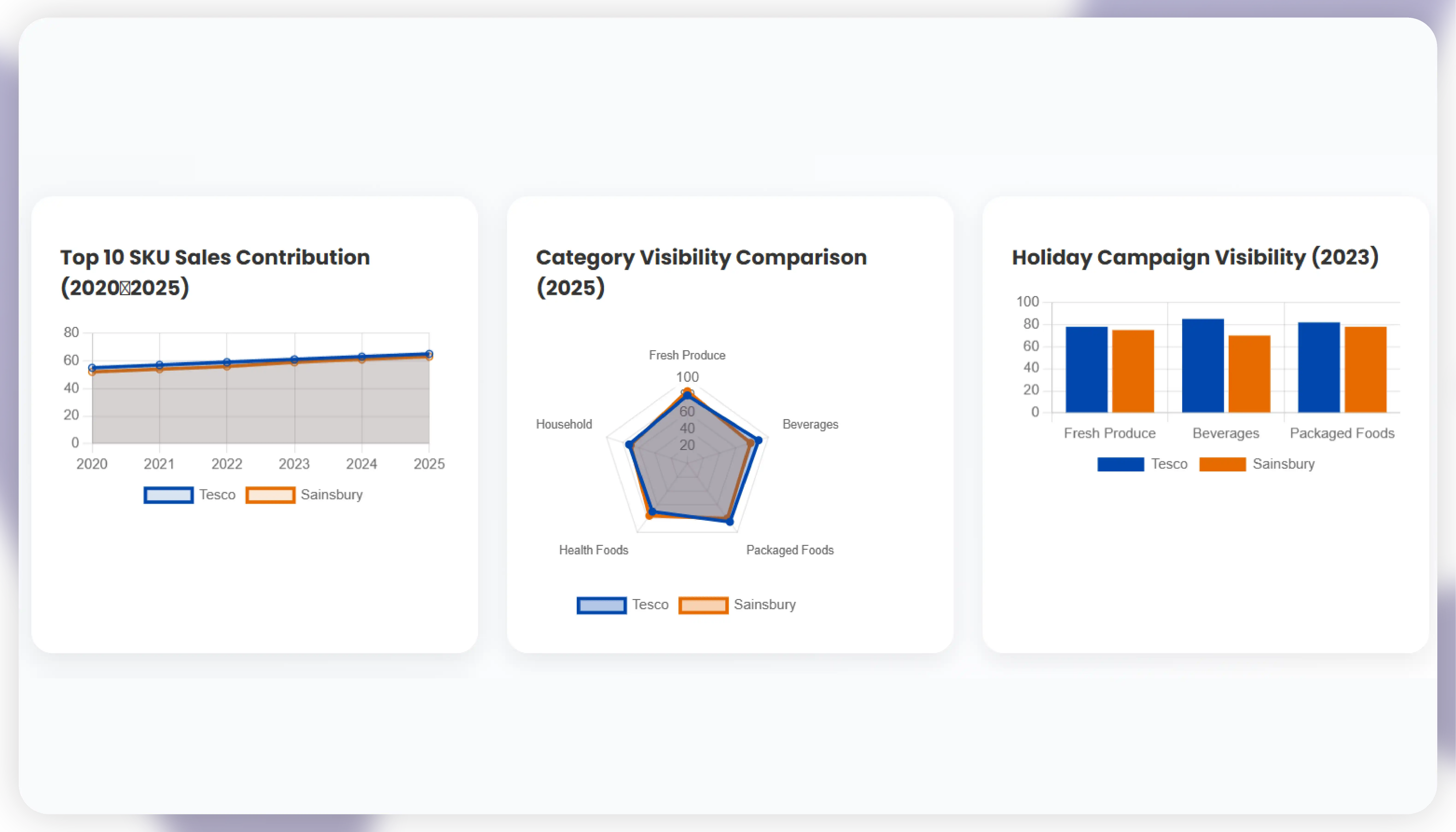Click Tesco blue legend swatch in Holiday Campaign chart
The image size is (1456, 832).
[x=1120, y=464]
